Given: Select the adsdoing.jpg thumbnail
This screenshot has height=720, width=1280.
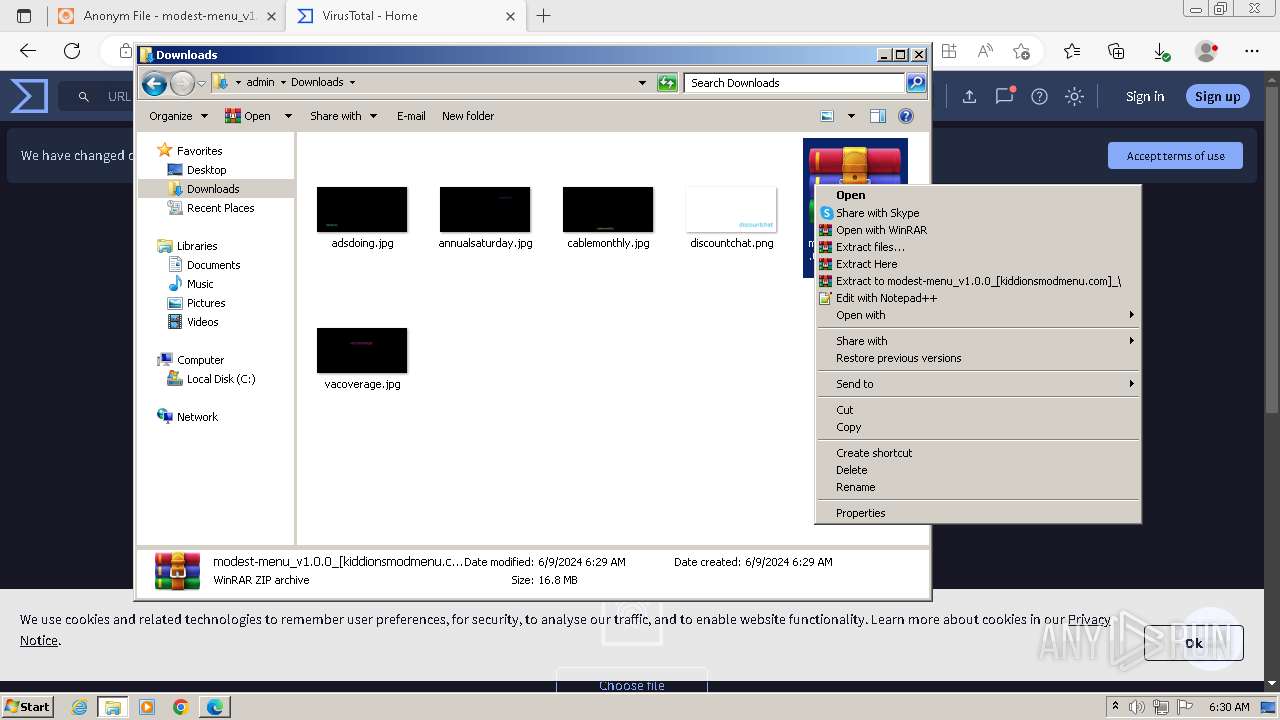Looking at the screenshot, I should (362, 209).
